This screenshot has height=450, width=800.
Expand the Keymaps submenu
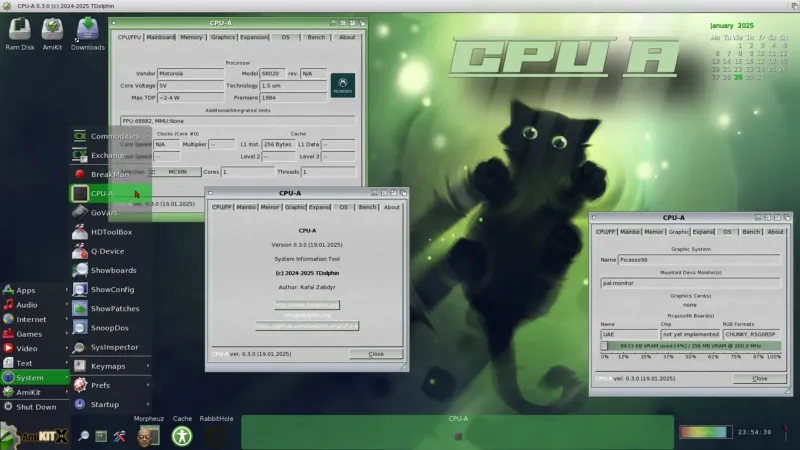tap(110, 366)
